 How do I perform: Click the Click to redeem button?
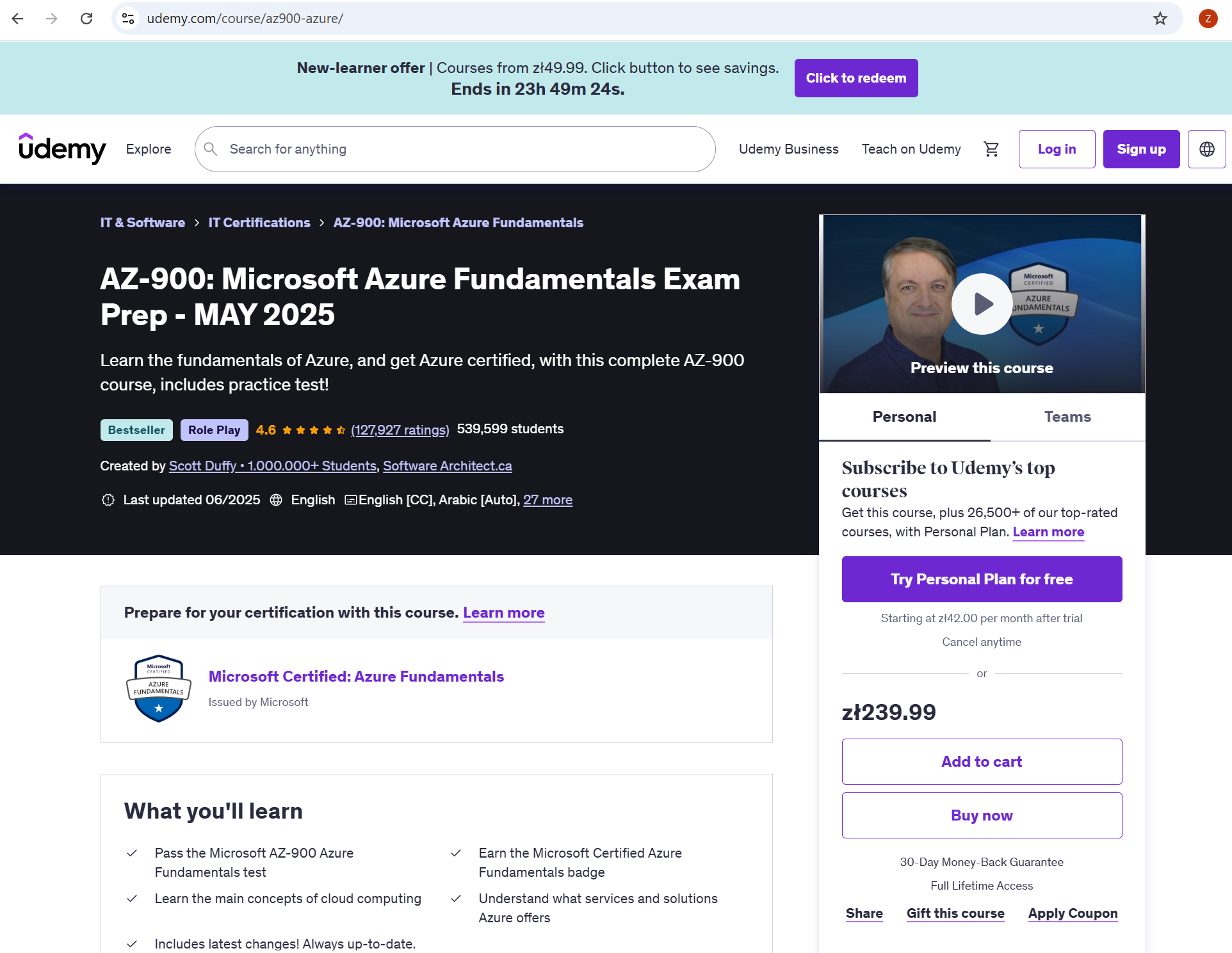pyautogui.click(x=856, y=78)
